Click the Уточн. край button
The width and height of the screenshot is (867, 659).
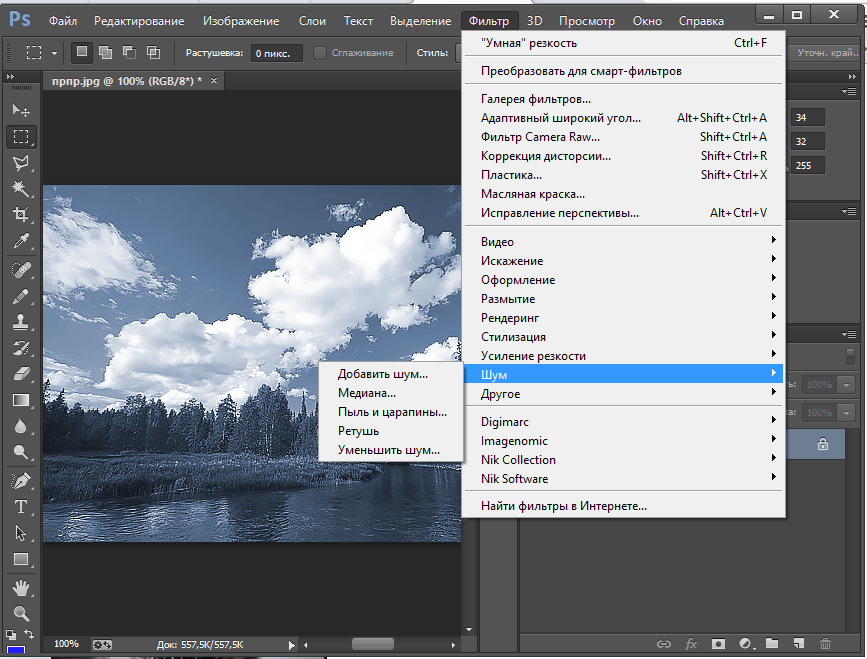(x=826, y=52)
